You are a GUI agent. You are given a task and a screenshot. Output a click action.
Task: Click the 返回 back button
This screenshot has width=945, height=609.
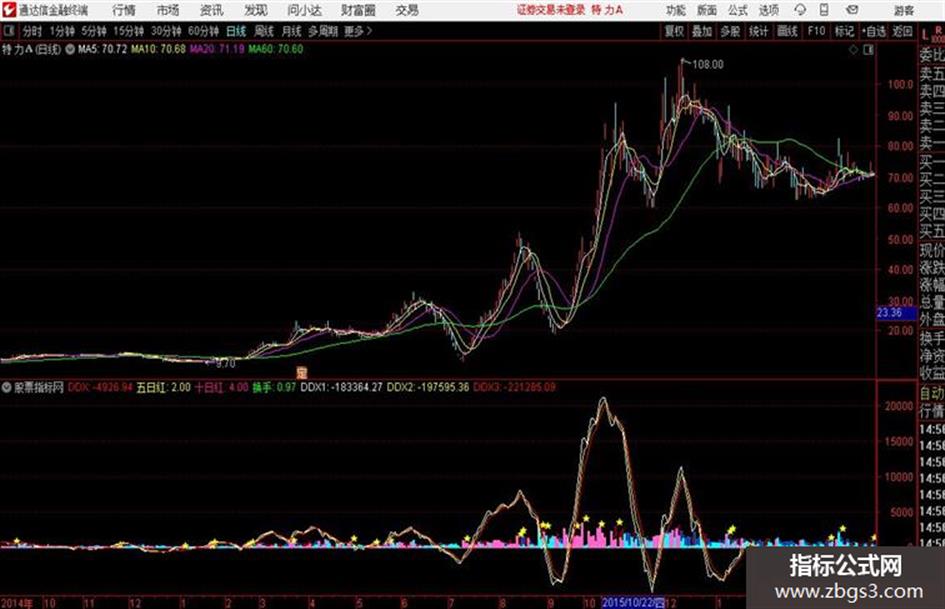[x=902, y=31]
